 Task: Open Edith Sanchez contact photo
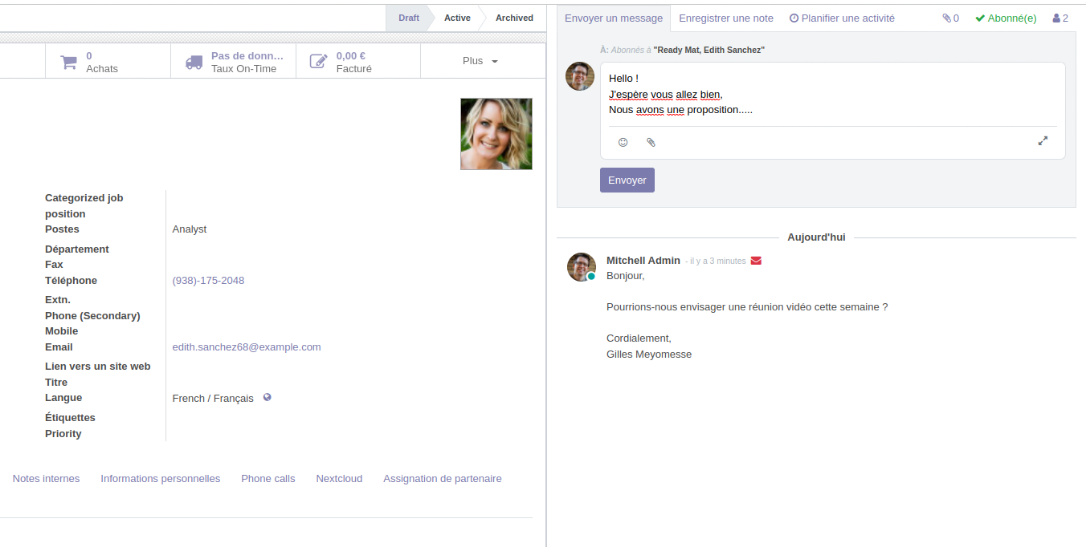coord(496,134)
